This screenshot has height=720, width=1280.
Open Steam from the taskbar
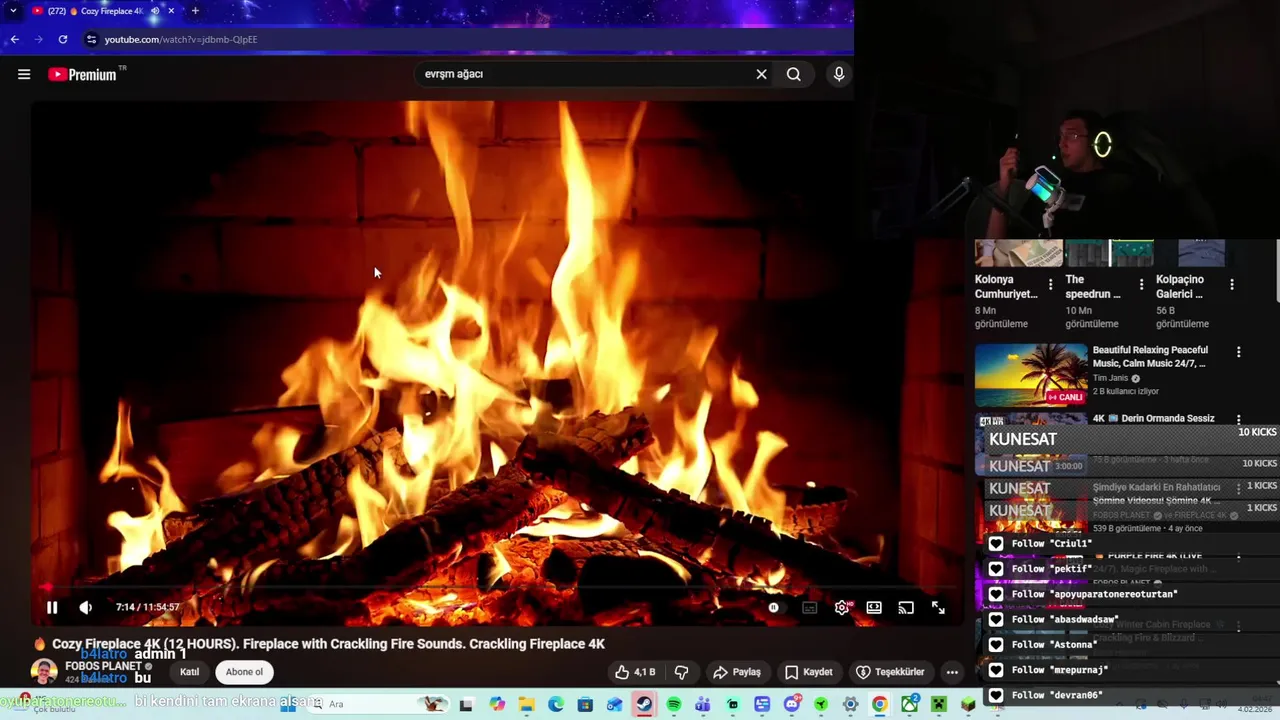643,704
